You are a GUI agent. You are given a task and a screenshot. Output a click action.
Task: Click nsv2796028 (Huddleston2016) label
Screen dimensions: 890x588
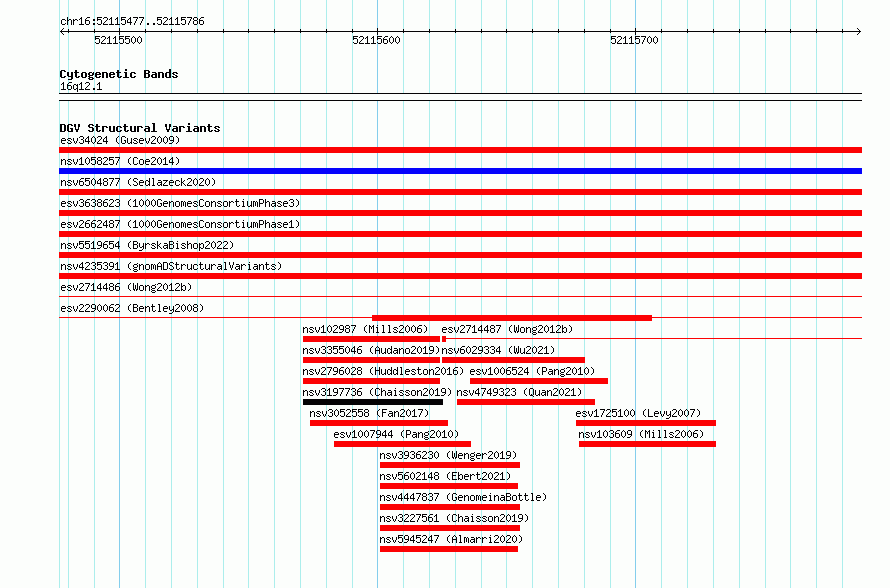[x=383, y=371]
